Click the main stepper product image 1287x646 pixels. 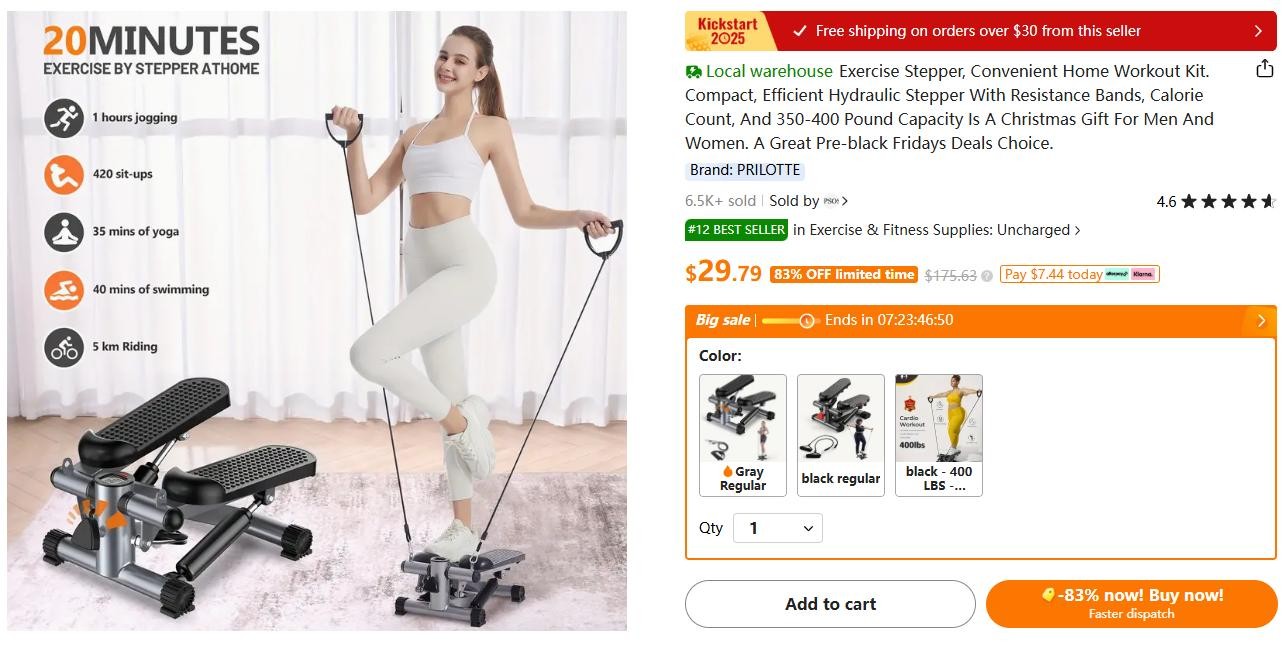[x=317, y=321]
